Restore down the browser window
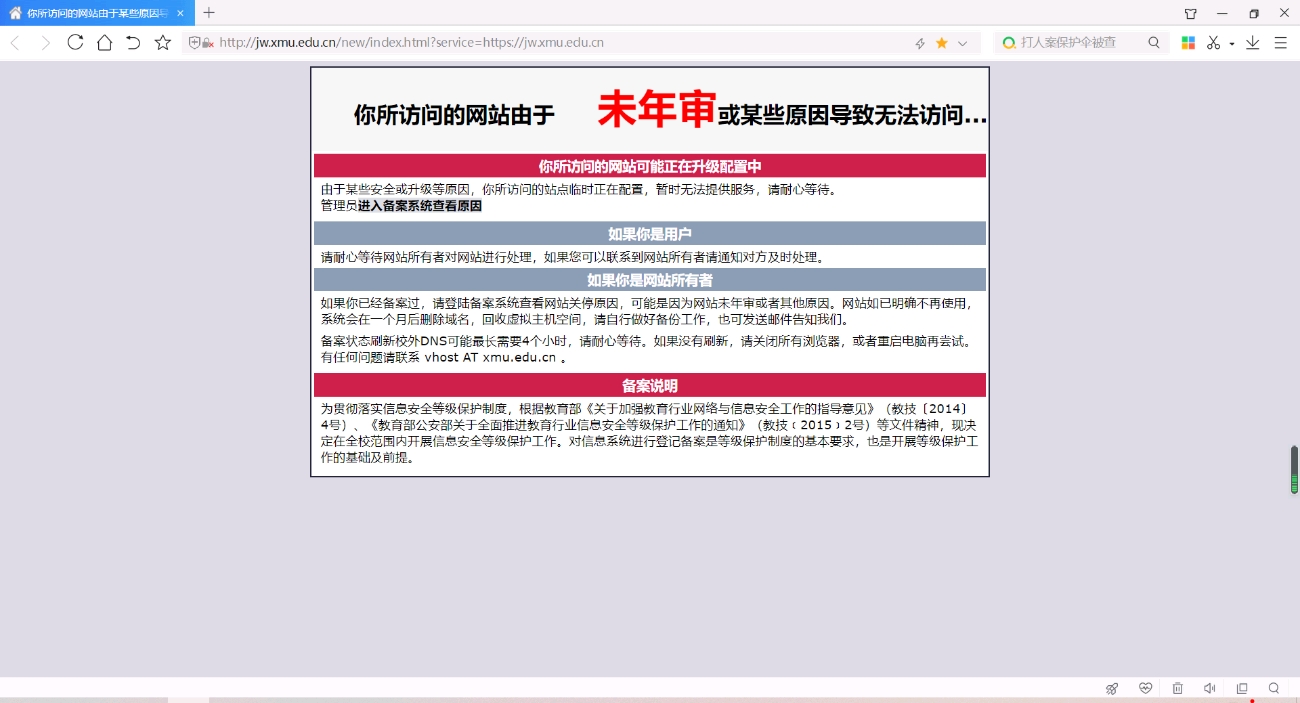Screen dimensions: 1300x703 pyautogui.click(x=1254, y=13)
